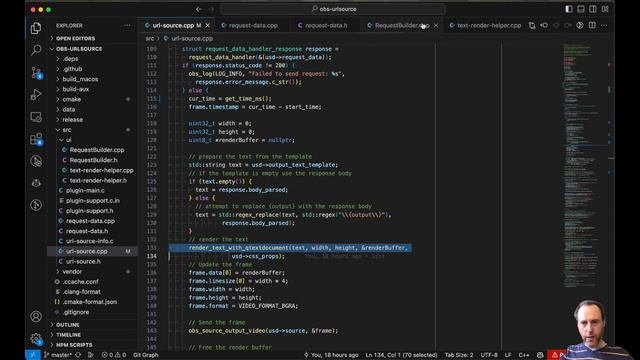Click the remote window indicator in status bar

point(33,355)
